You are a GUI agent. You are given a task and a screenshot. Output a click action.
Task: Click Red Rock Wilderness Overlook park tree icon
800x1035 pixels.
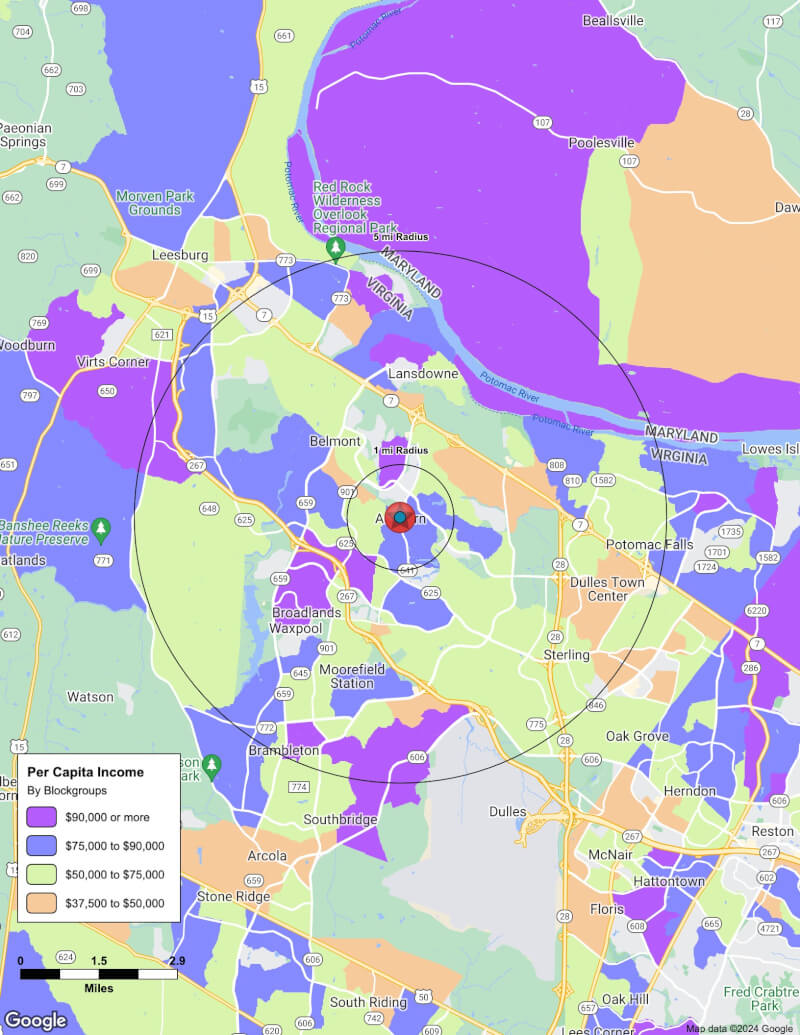coord(337,247)
